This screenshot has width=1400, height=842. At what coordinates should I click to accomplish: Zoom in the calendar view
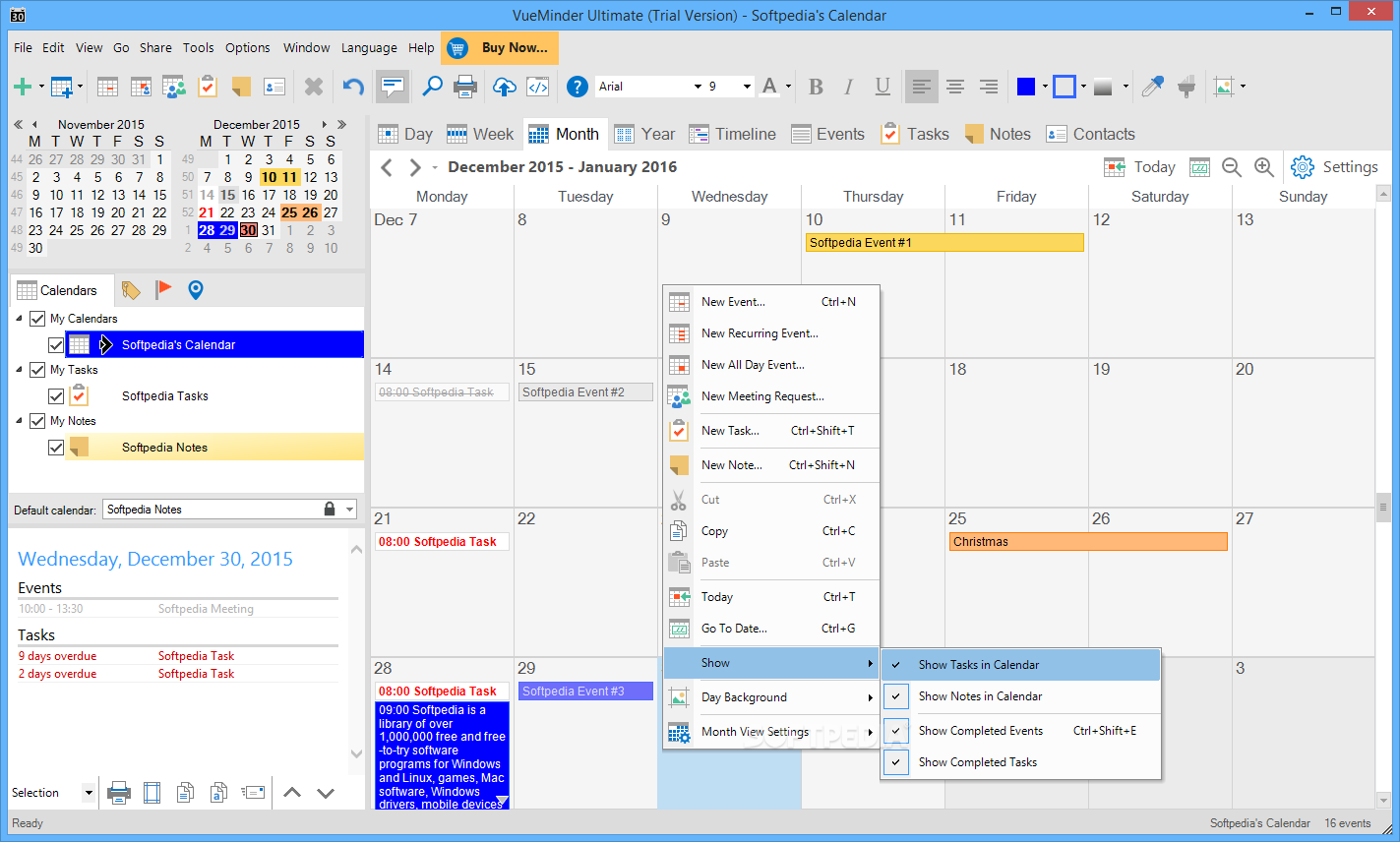1264,167
